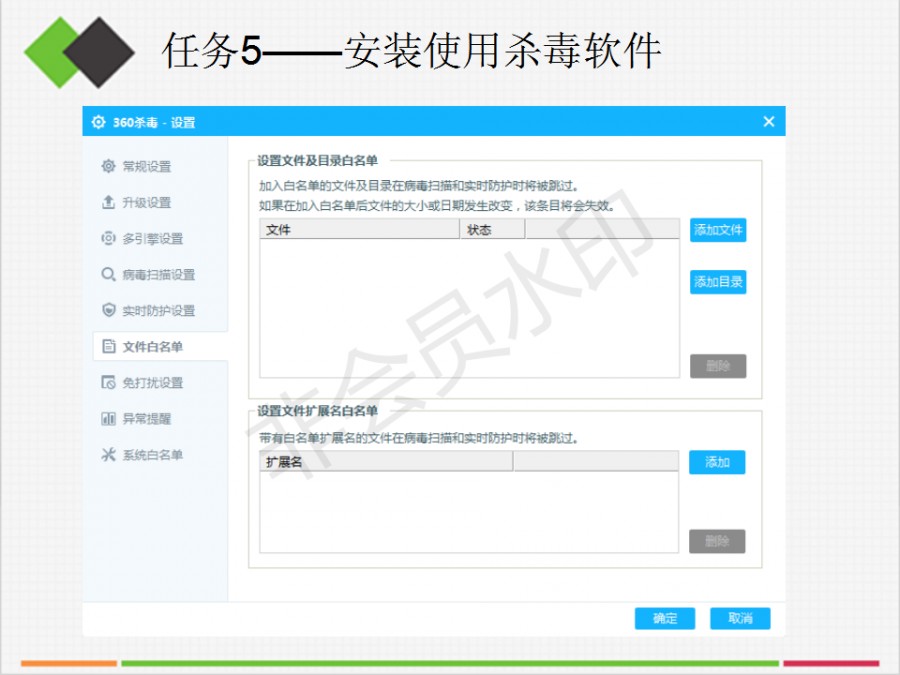The width and height of the screenshot is (900, 675).
Task: Click 添加 to add an extension
Action: coord(717,462)
